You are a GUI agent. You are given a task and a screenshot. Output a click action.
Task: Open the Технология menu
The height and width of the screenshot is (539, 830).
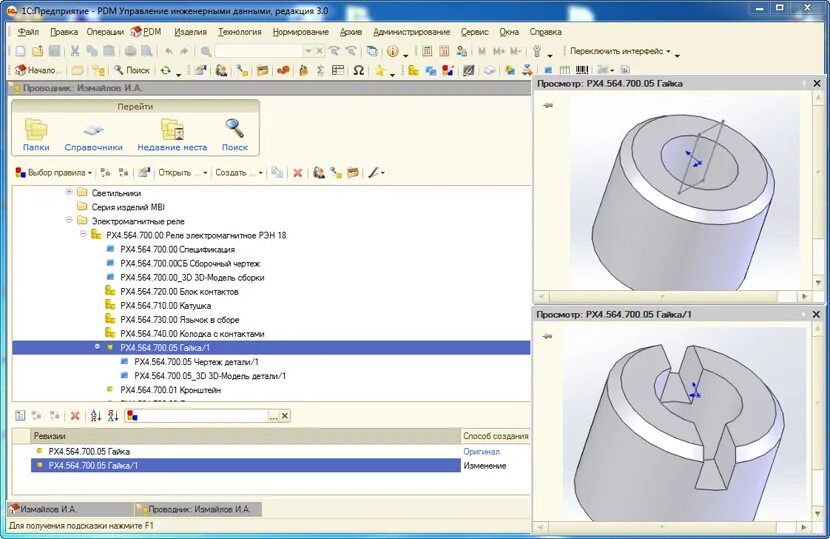[240, 32]
